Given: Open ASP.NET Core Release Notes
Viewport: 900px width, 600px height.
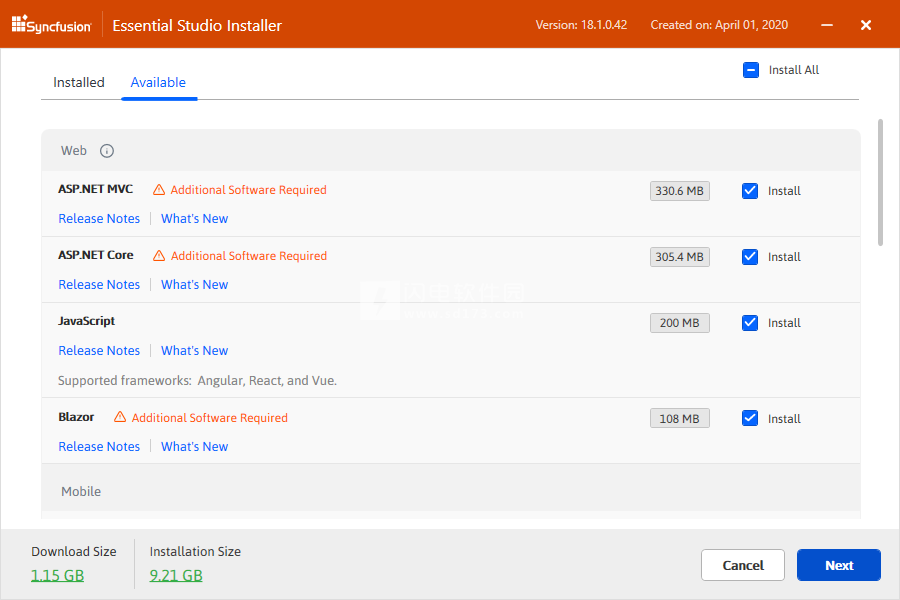Looking at the screenshot, I should click(99, 285).
